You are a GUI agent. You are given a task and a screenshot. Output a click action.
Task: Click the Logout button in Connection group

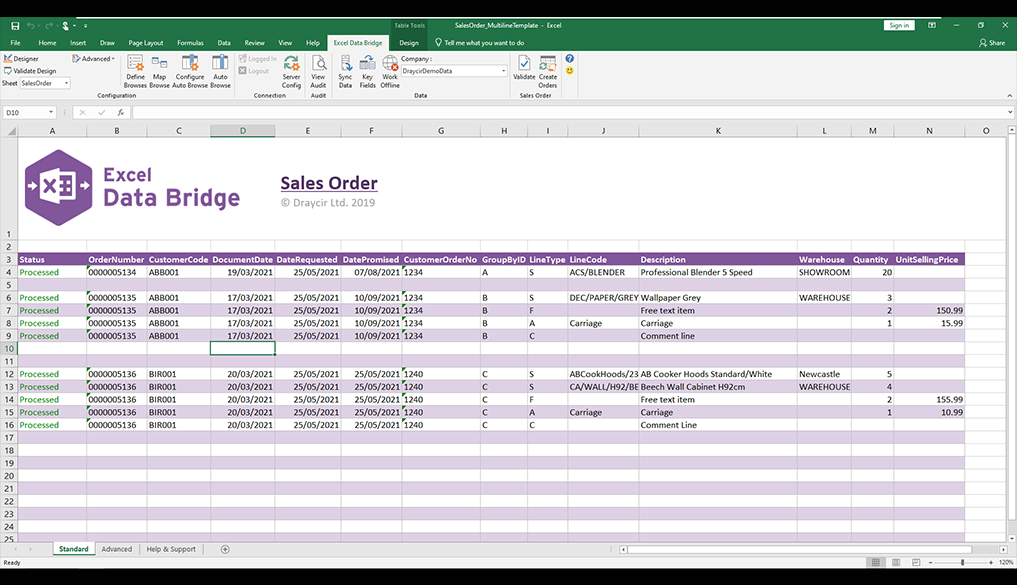[254, 71]
